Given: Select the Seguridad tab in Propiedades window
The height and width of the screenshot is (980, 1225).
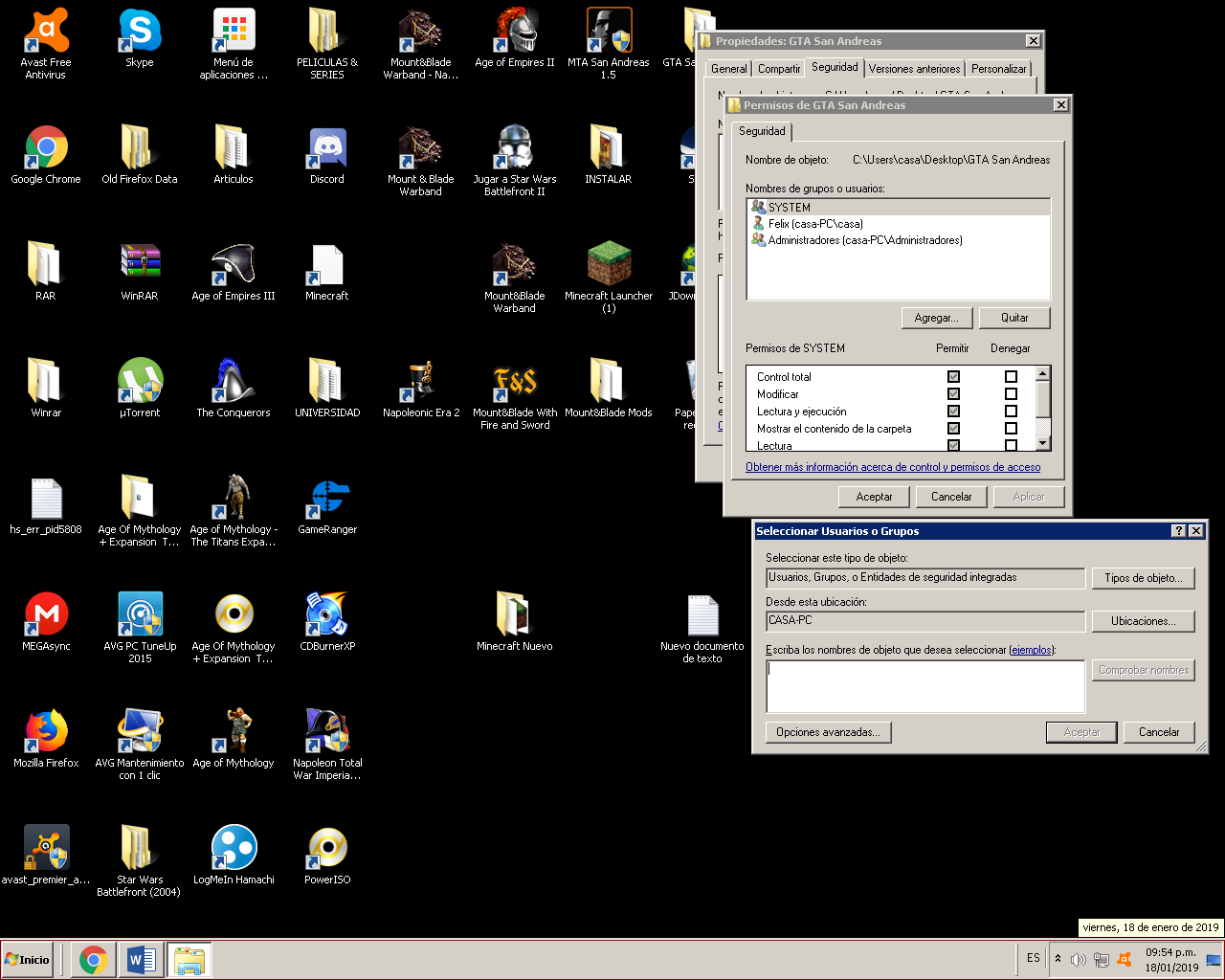Looking at the screenshot, I should coord(835,67).
